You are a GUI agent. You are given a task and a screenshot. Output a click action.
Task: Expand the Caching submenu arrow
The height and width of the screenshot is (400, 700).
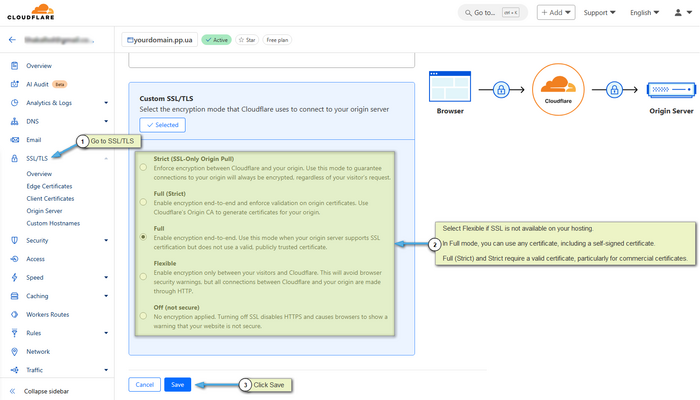(x=106, y=296)
